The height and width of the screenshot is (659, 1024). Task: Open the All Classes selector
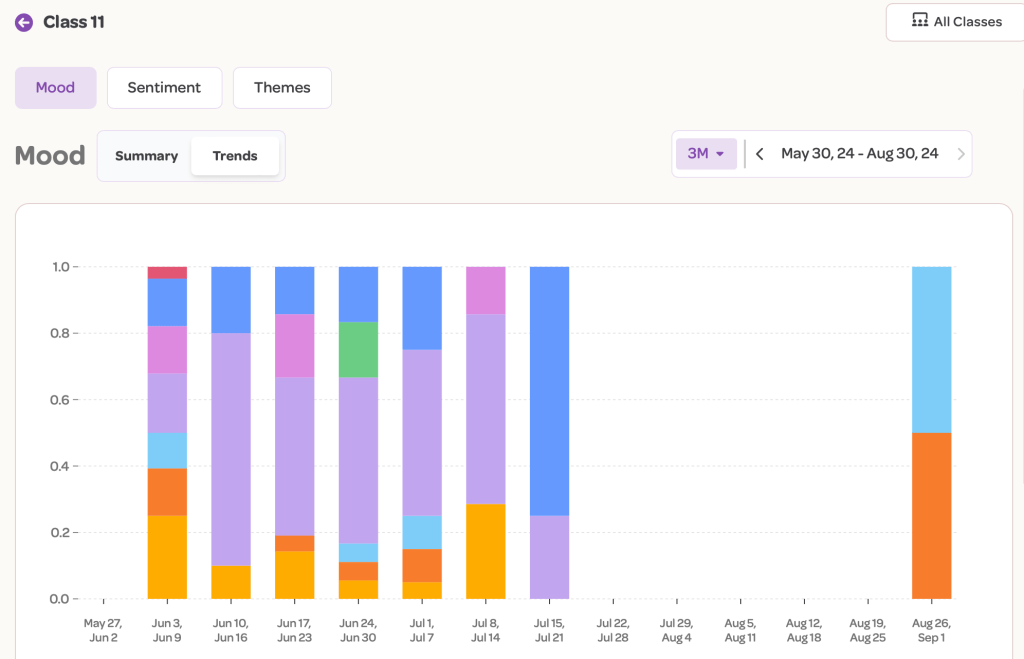tap(955, 22)
